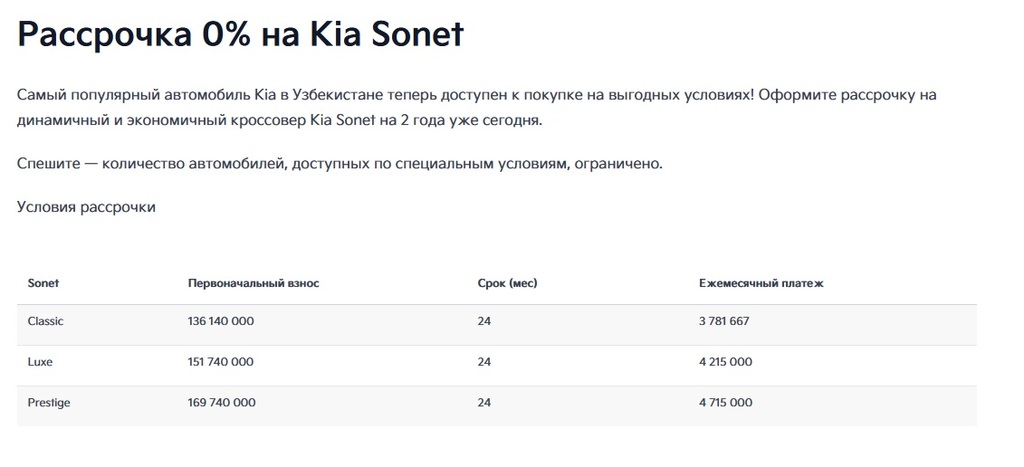Click monthly payment 3 781 667
Viewport: 1024px width, 467px height.
point(724,321)
